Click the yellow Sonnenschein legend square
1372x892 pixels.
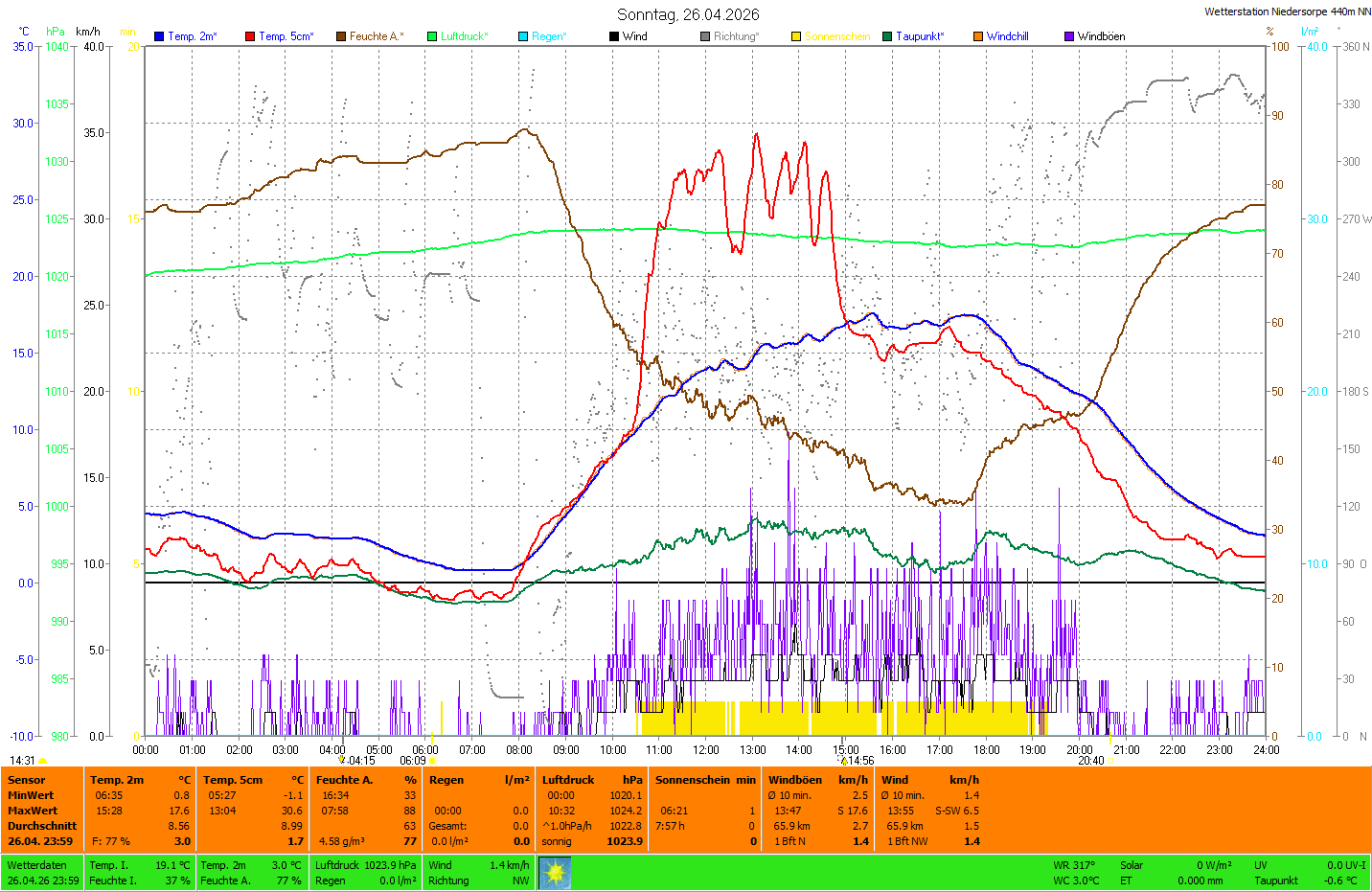796,36
